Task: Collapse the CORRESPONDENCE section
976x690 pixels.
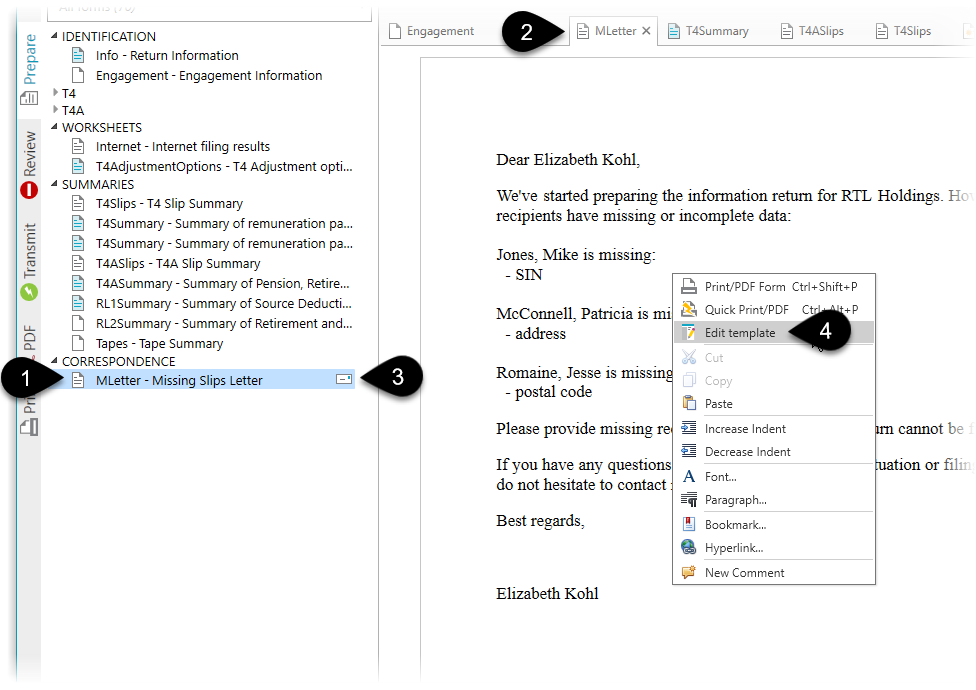Action: [54, 362]
